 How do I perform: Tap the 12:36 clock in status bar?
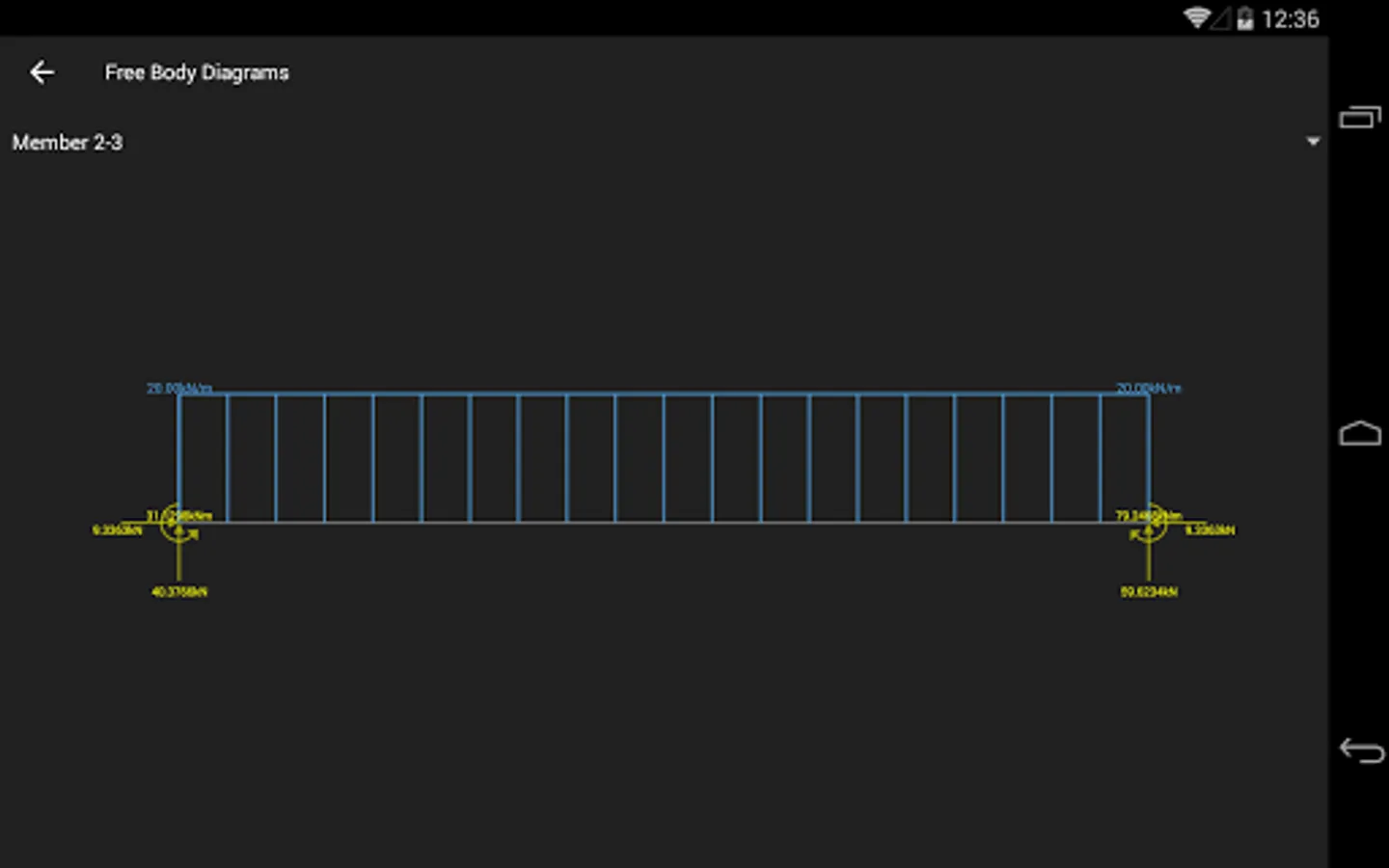click(x=1290, y=19)
